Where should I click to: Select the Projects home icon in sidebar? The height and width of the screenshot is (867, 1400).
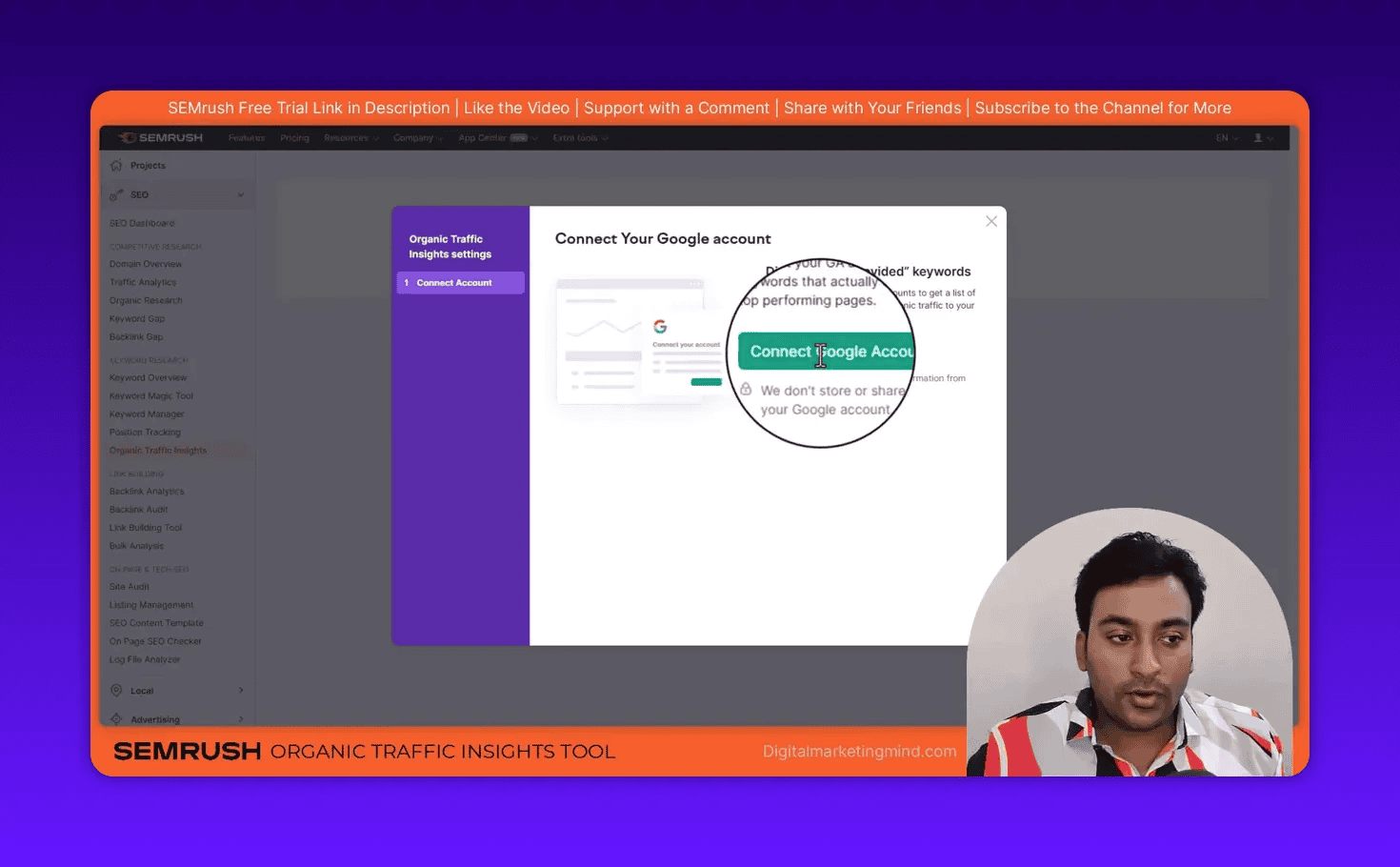click(118, 165)
